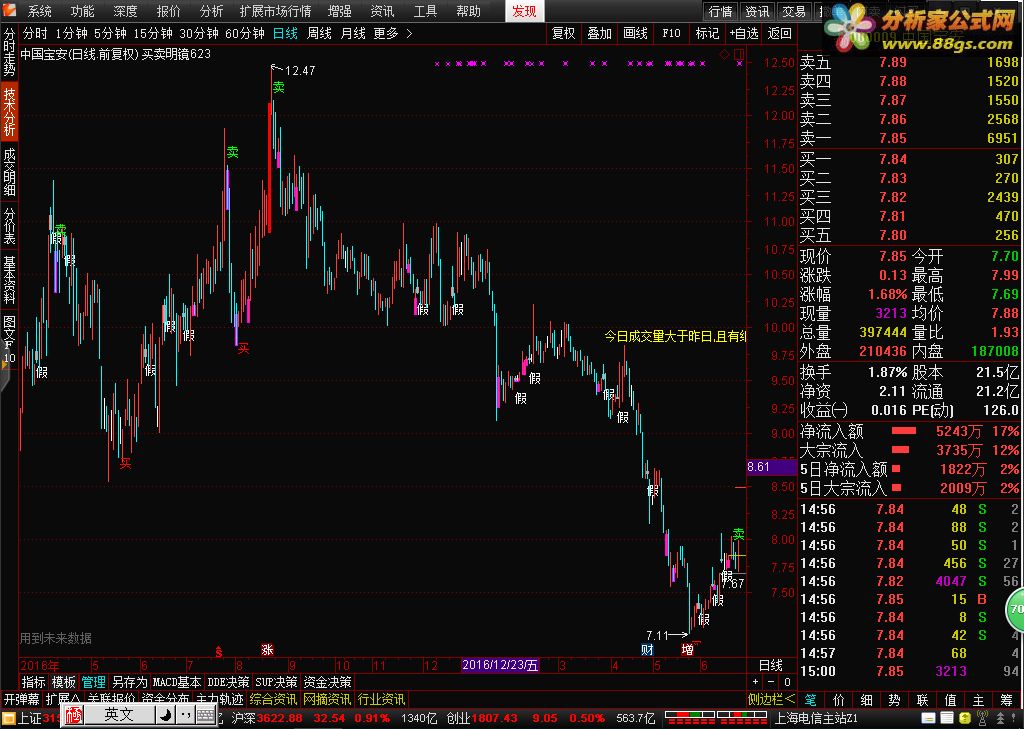Image resolution: width=1024 pixels, height=729 pixels.
Task: Click the market breadth indicator bars in the status bar
Action: coord(715,718)
